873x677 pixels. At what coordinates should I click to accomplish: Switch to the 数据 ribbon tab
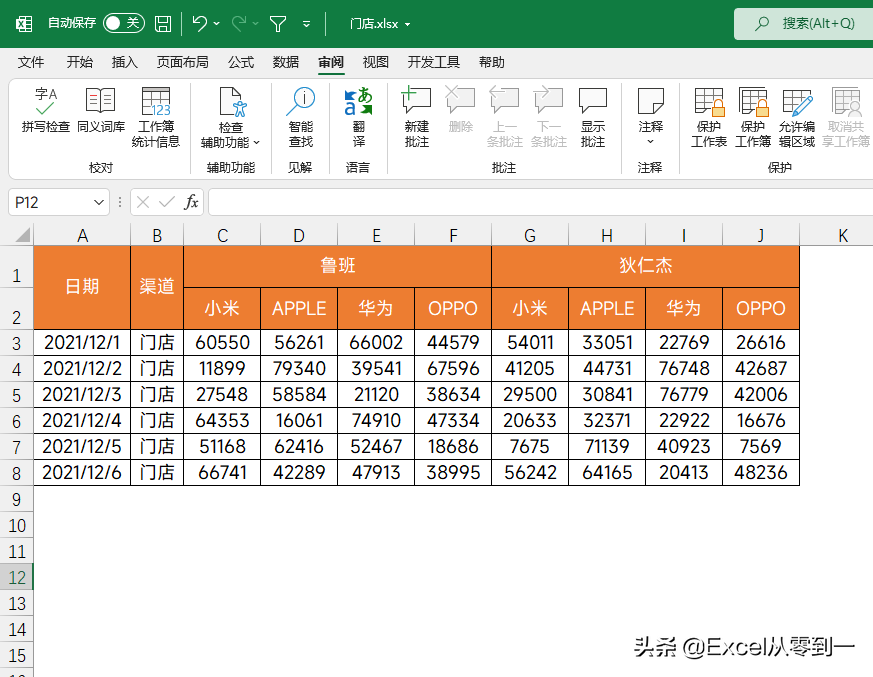pos(286,62)
